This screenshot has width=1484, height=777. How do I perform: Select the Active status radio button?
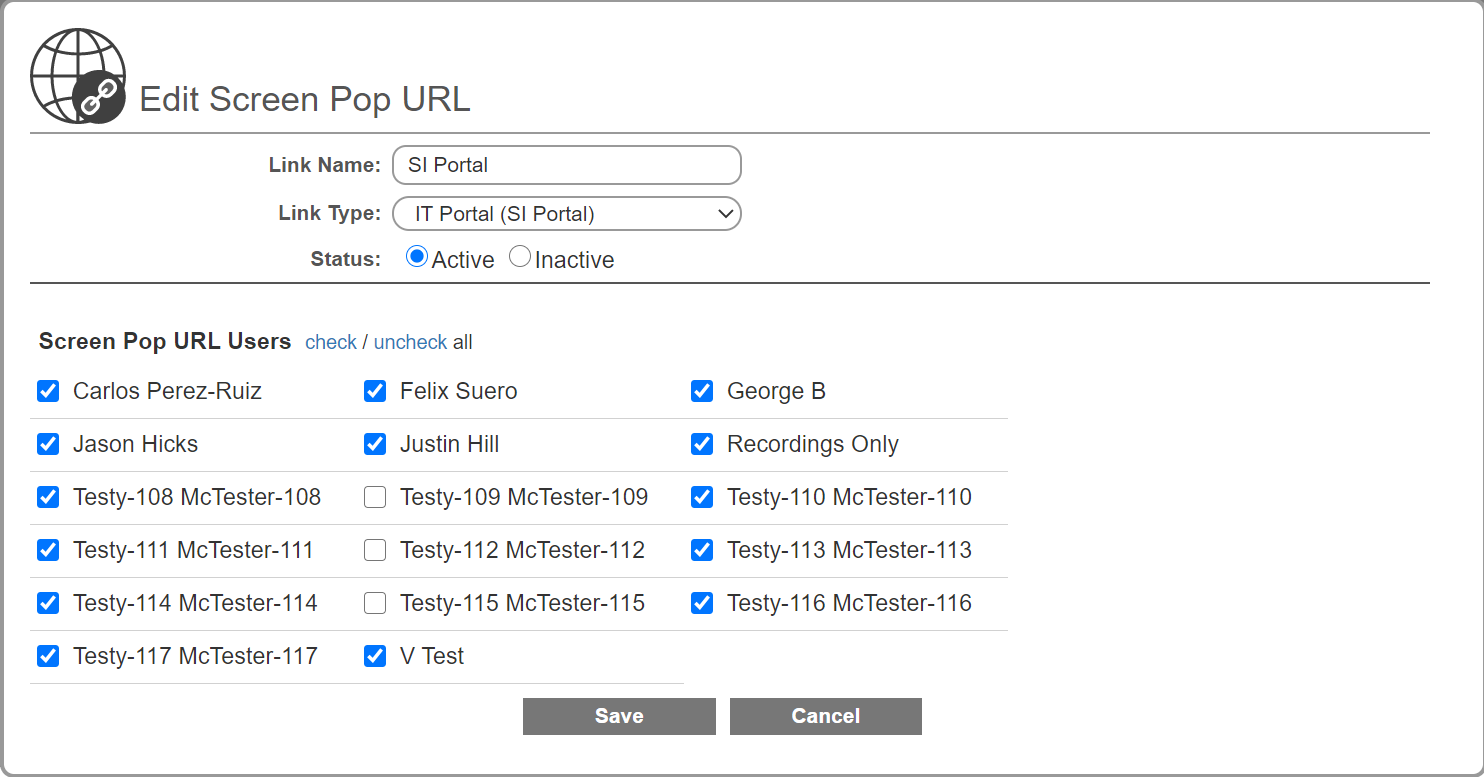point(417,257)
